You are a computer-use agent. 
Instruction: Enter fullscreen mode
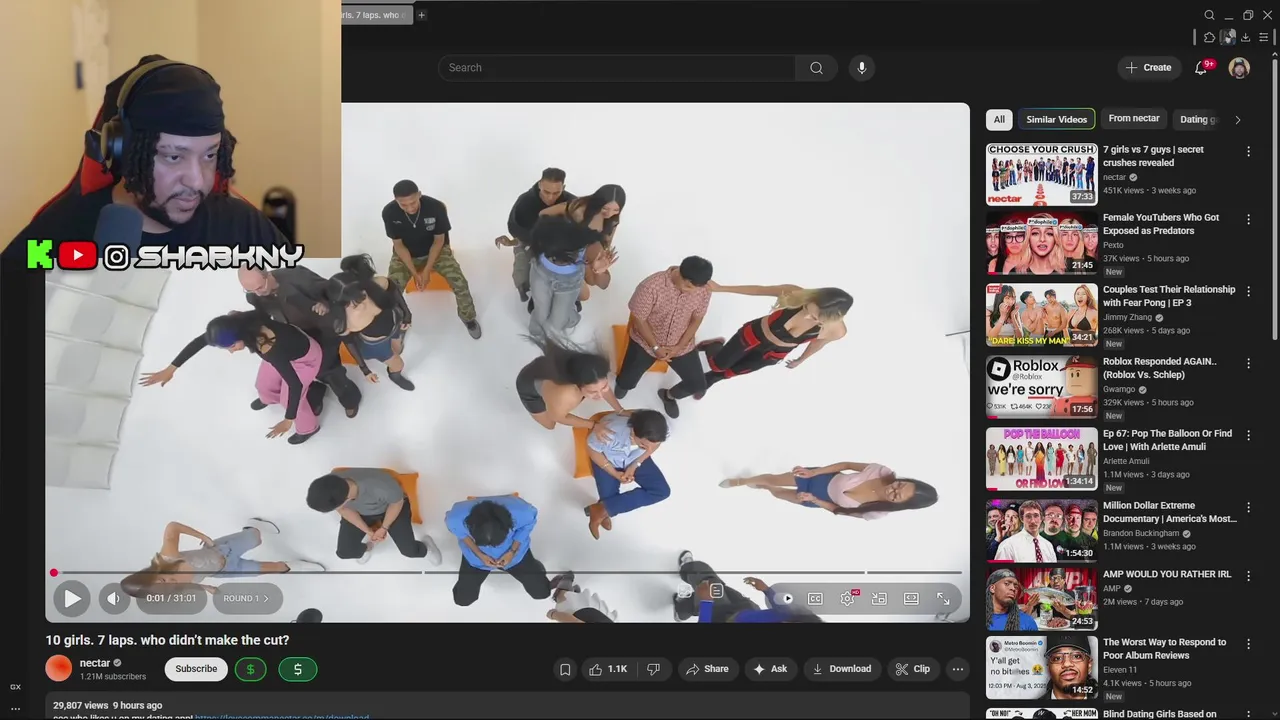tap(943, 599)
